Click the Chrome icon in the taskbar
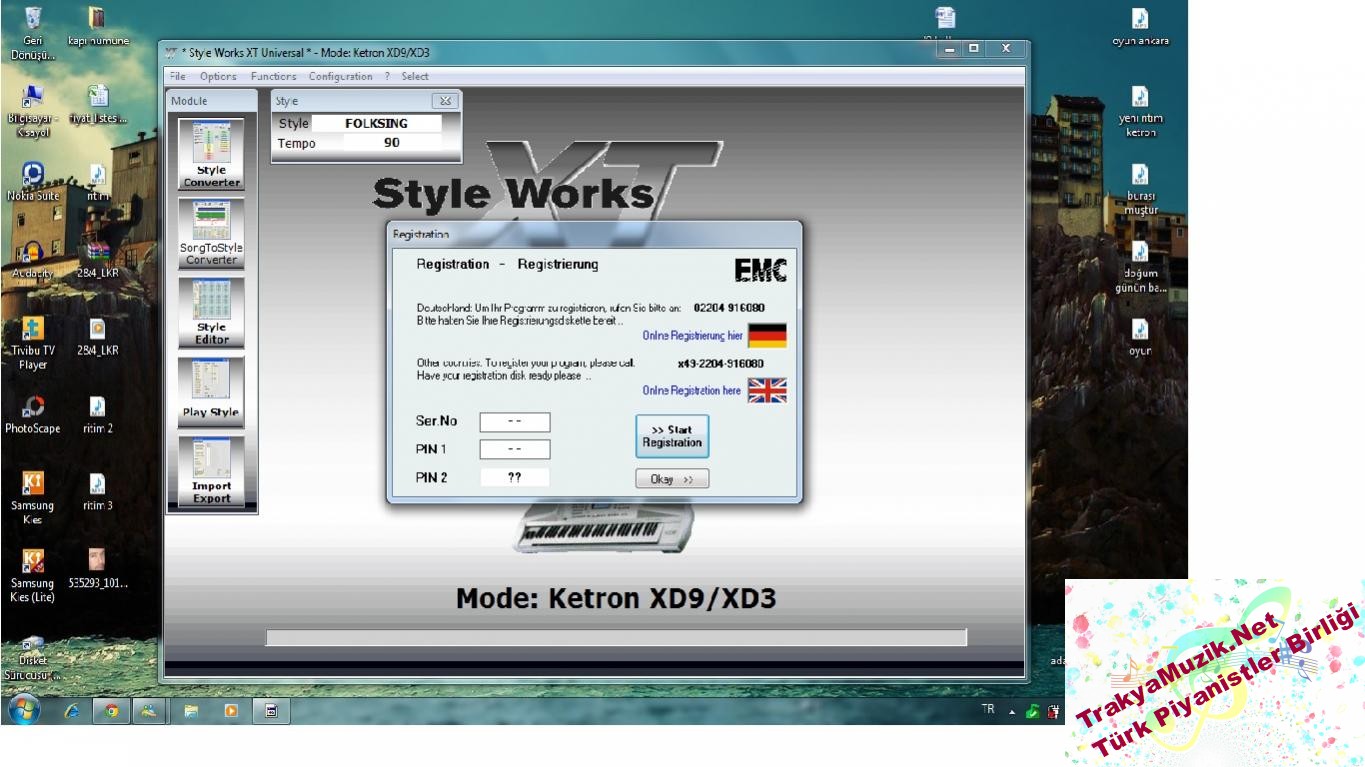1365x767 pixels. click(112, 711)
